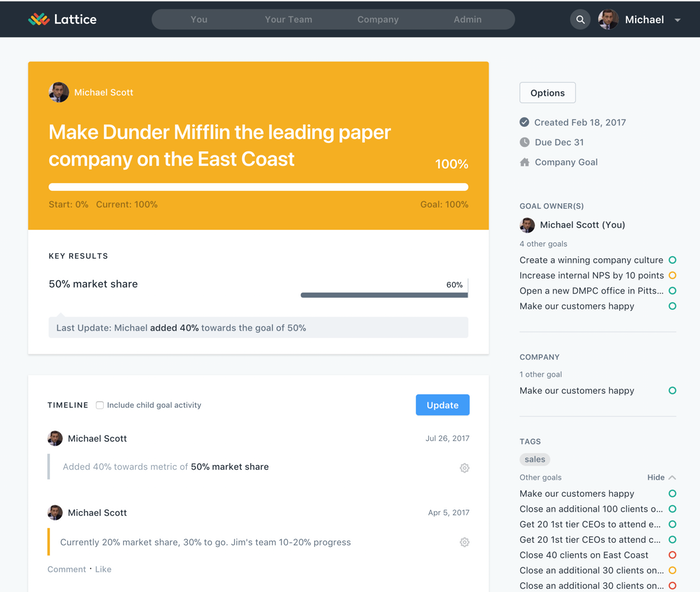Viewport: 700px width, 592px height.
Task: Click yellow status circle for Close an additional 30 clients
Action: [672, 570]
